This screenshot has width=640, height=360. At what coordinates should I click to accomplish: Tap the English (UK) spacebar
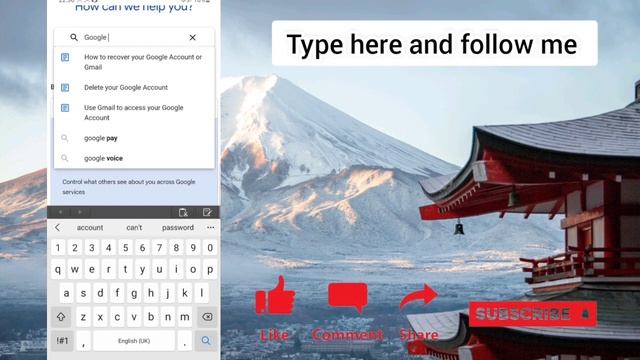[x=134, y=341]
